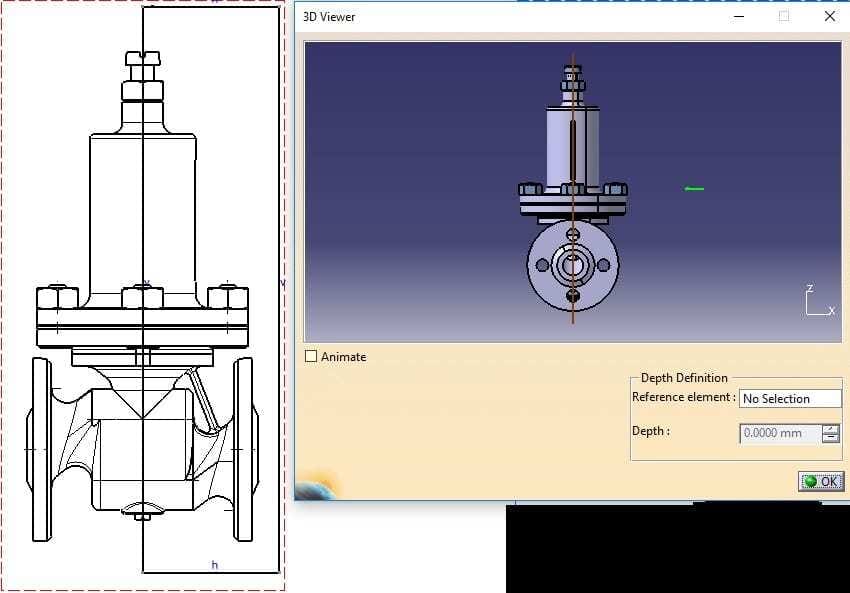This screenshot has width=850, height=593.
Task: Click the 'h' label below the drawing
Action: tap(214, 565)
